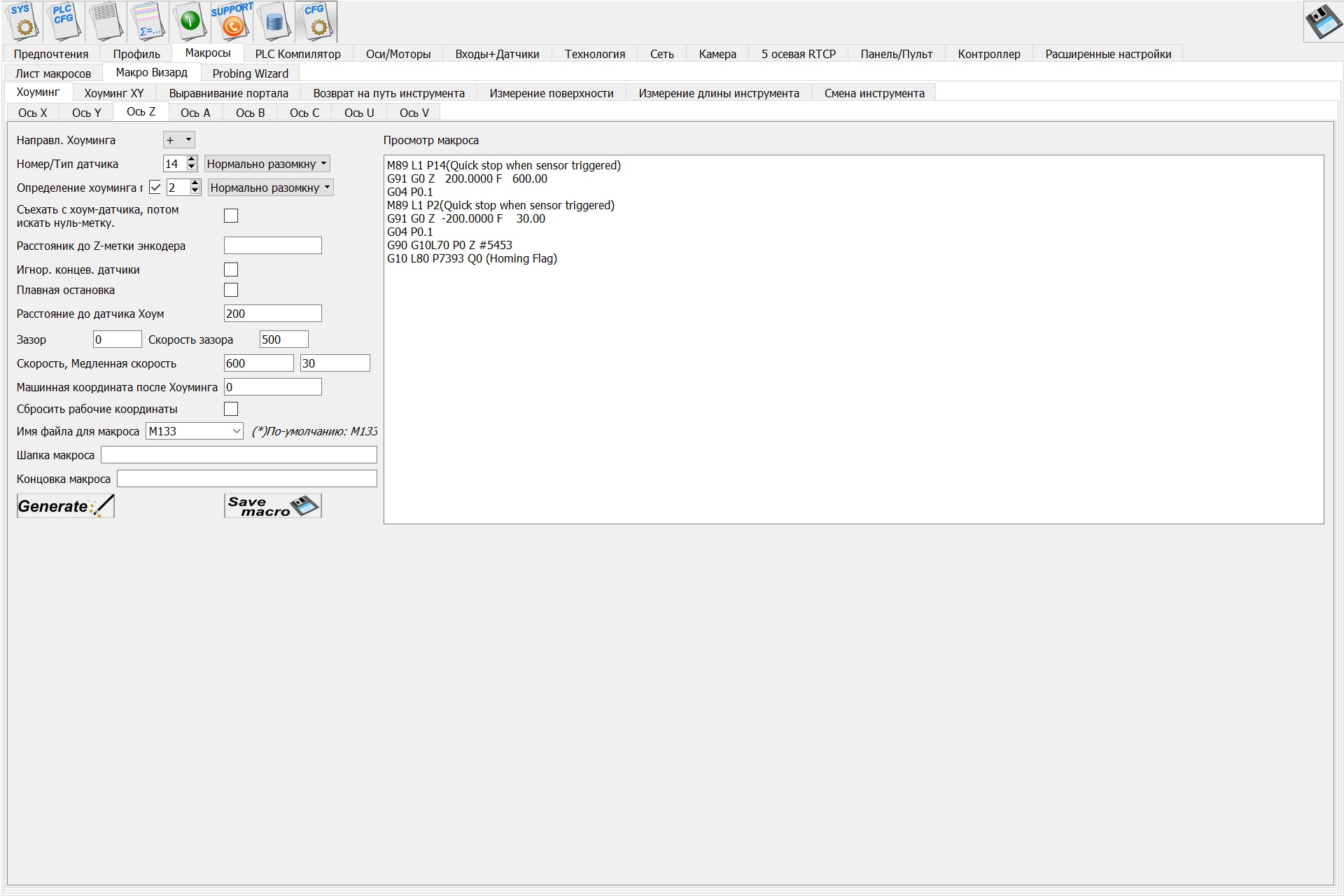Click the sigma formula sheet icon

coord(148,21)
